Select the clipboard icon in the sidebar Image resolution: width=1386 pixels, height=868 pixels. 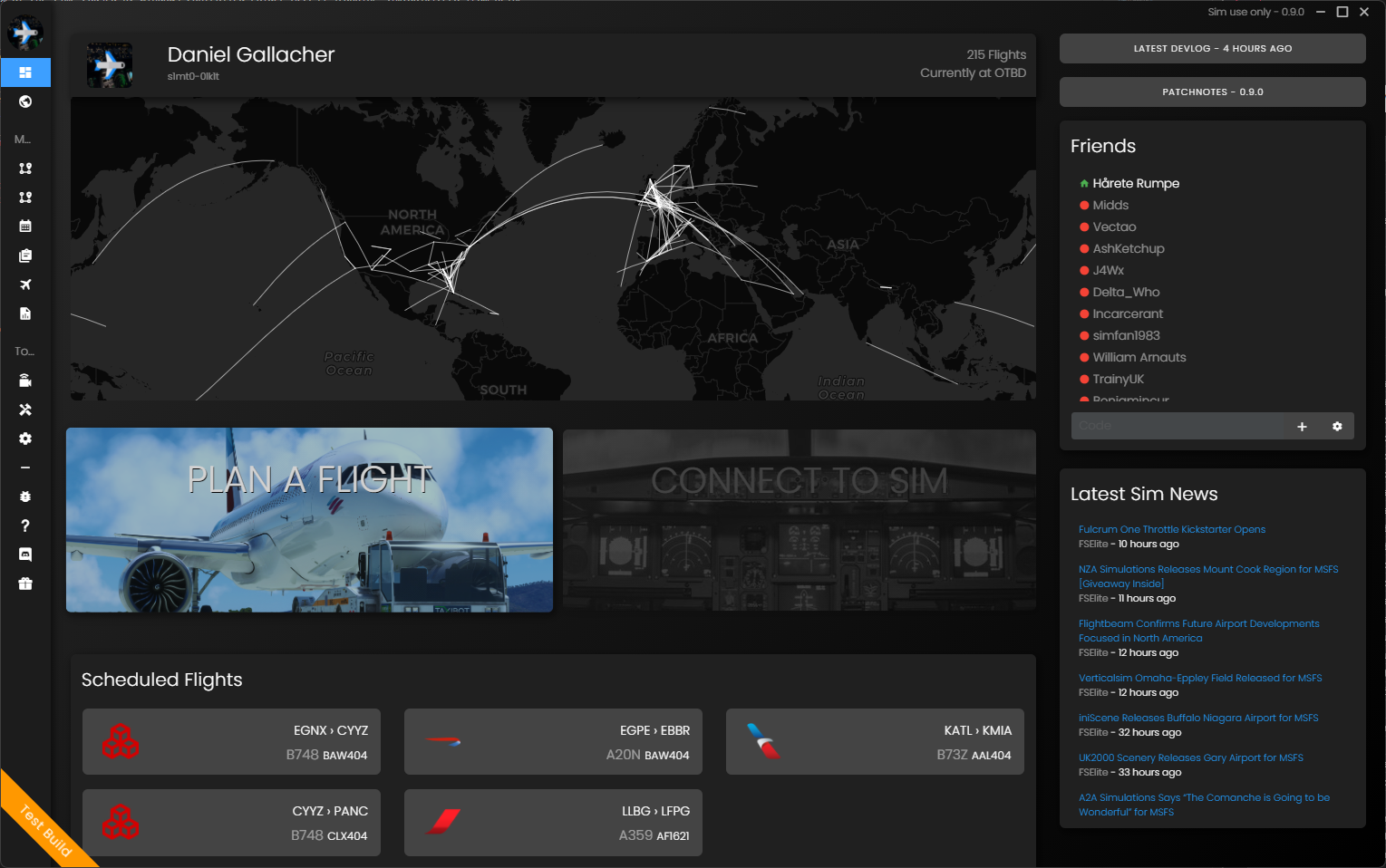(25, 256)
